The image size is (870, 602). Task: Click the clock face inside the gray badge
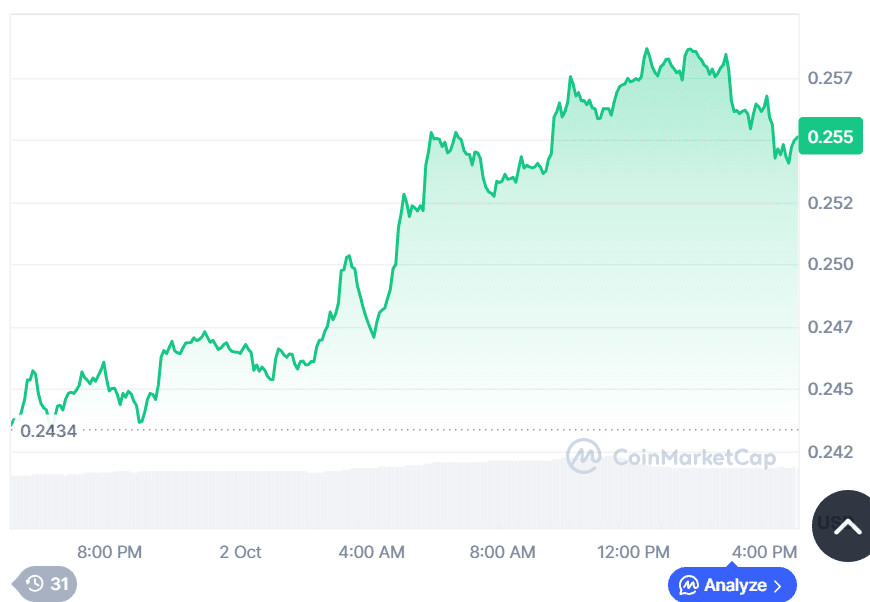pyautogui.click(x=33, y=583)
